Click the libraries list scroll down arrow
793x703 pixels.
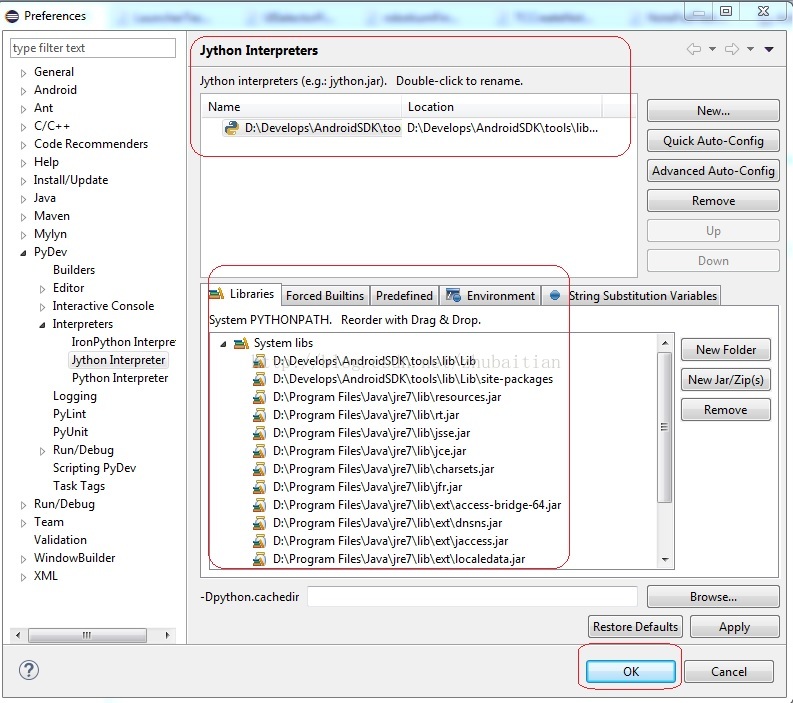click(665, 559)
